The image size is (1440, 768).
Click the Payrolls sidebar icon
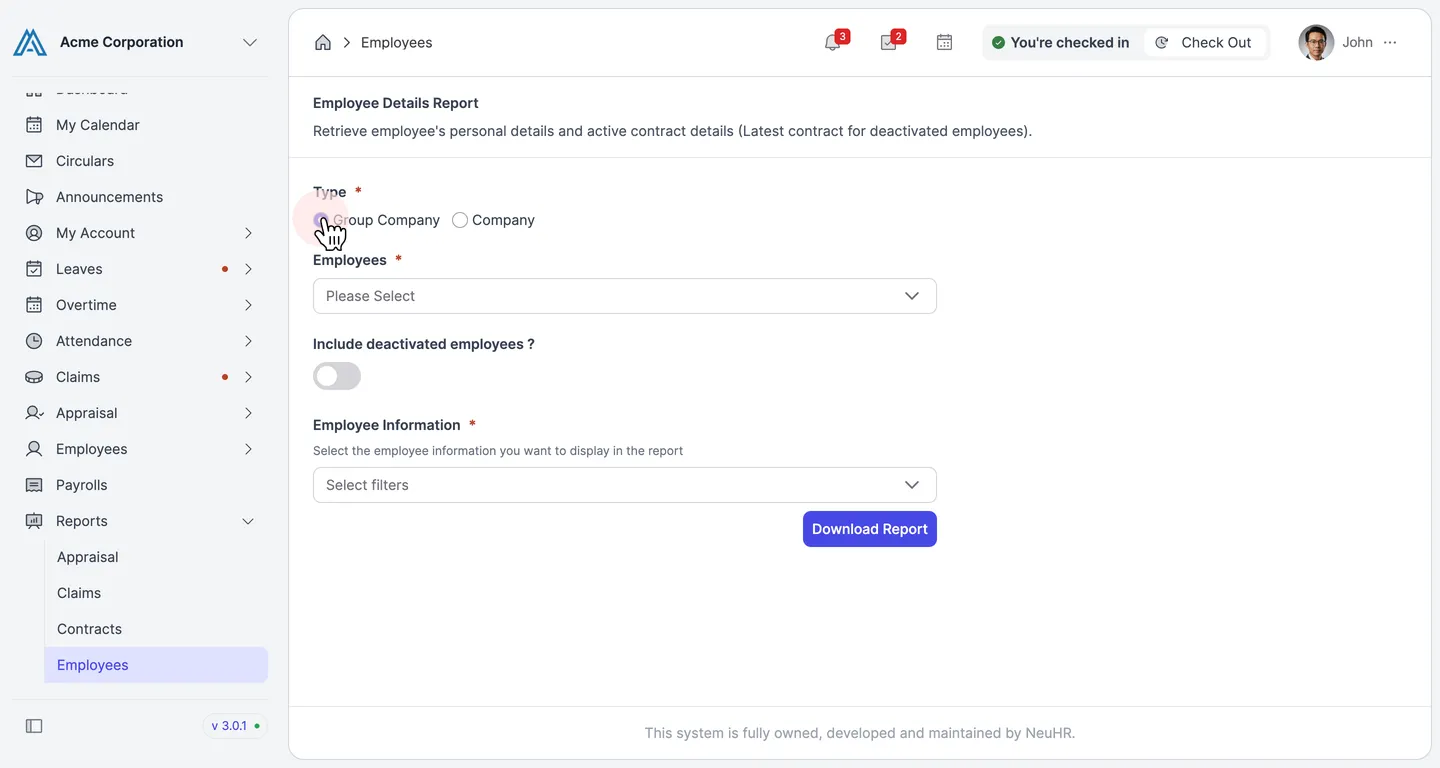click(x=34, y=485)
